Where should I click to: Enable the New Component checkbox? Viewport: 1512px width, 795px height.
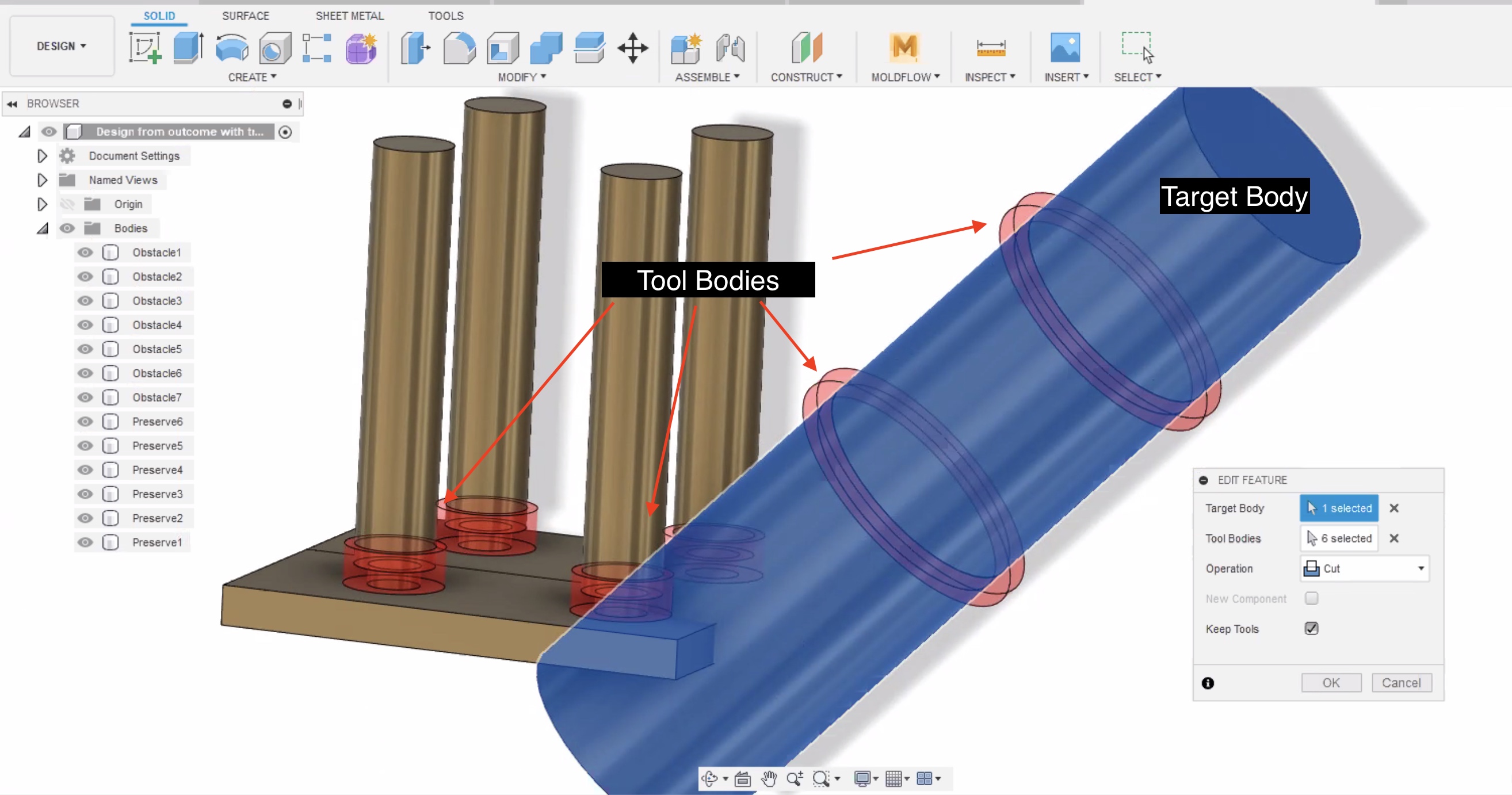pos(1312,598)
